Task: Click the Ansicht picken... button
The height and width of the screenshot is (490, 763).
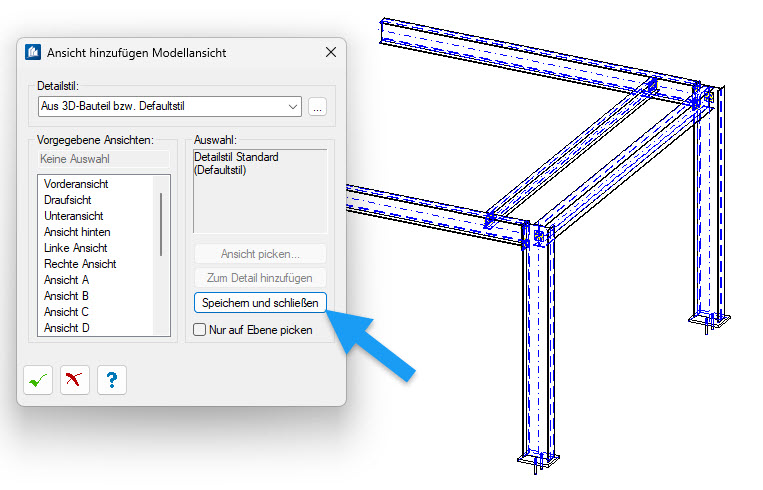Action: pyautogui.click(x=260, y=254)
